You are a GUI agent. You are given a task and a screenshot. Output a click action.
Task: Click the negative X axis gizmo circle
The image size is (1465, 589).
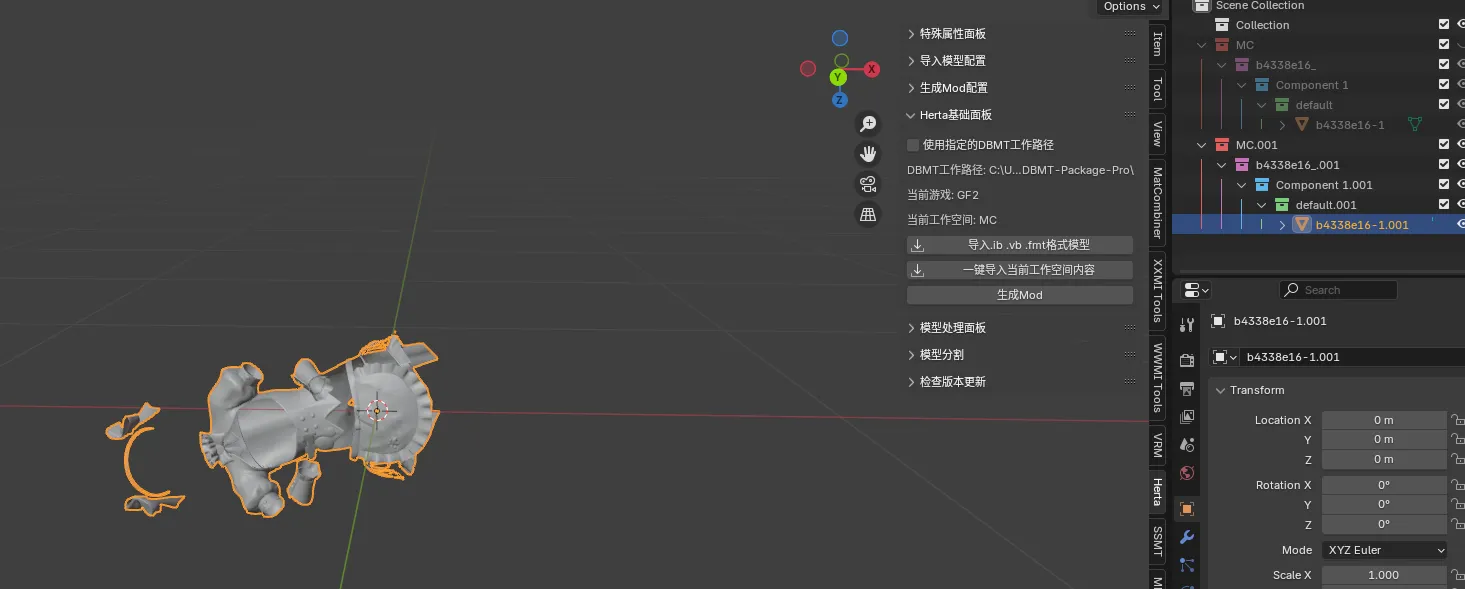coord(808,68)
